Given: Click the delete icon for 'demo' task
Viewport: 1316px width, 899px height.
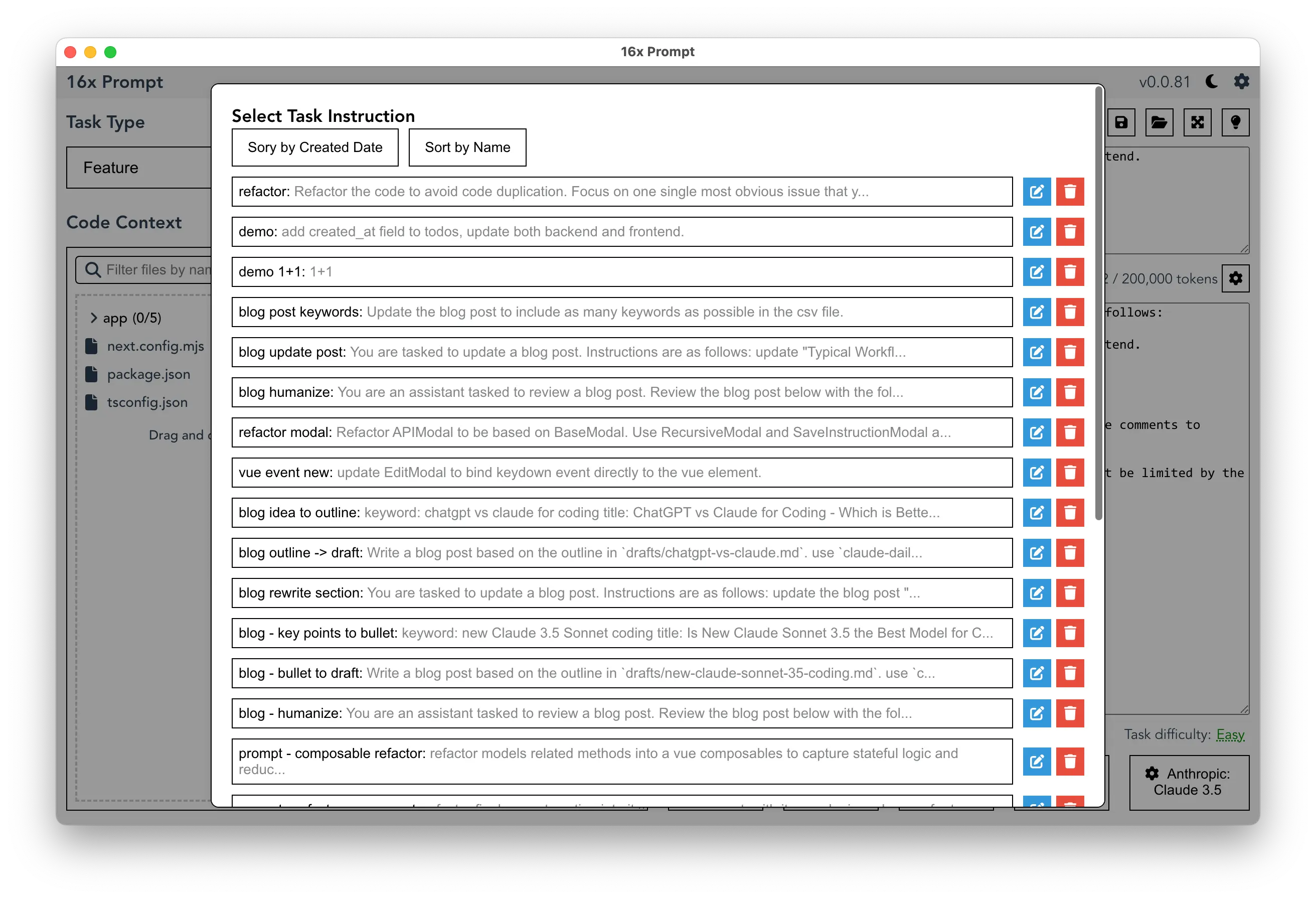Looking at the screenshot, I should [x=1071, y=231].
